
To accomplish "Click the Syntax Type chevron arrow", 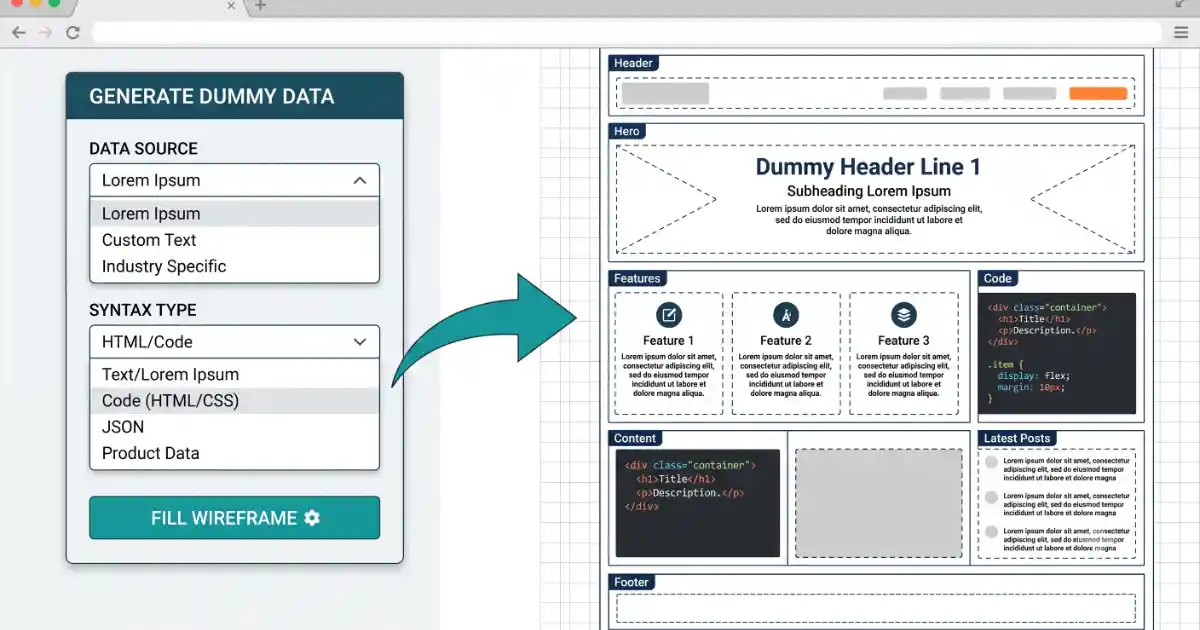I will click(360, 342).
